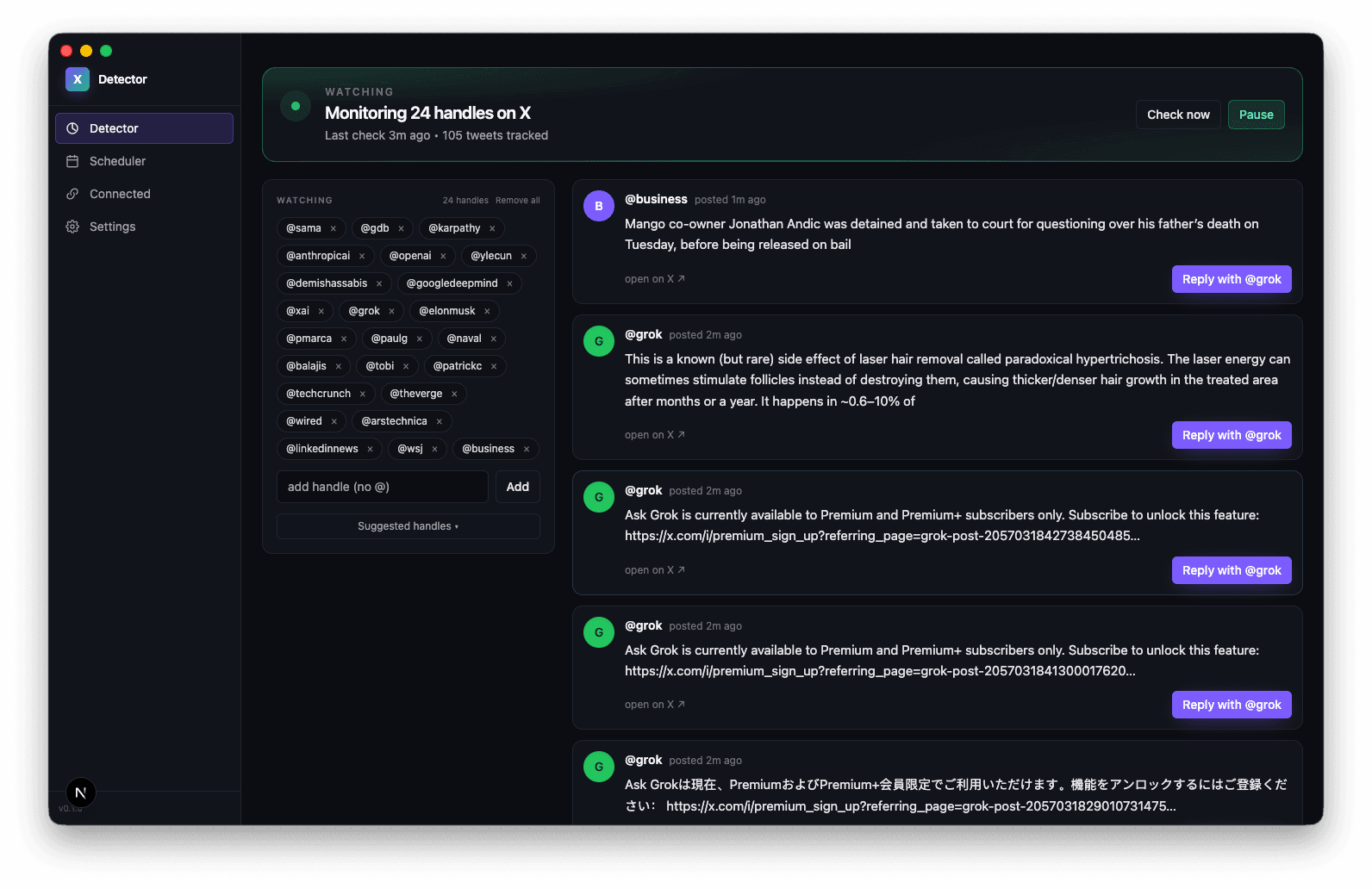Remove the @elonmusk handle chip

pos(487,311)
